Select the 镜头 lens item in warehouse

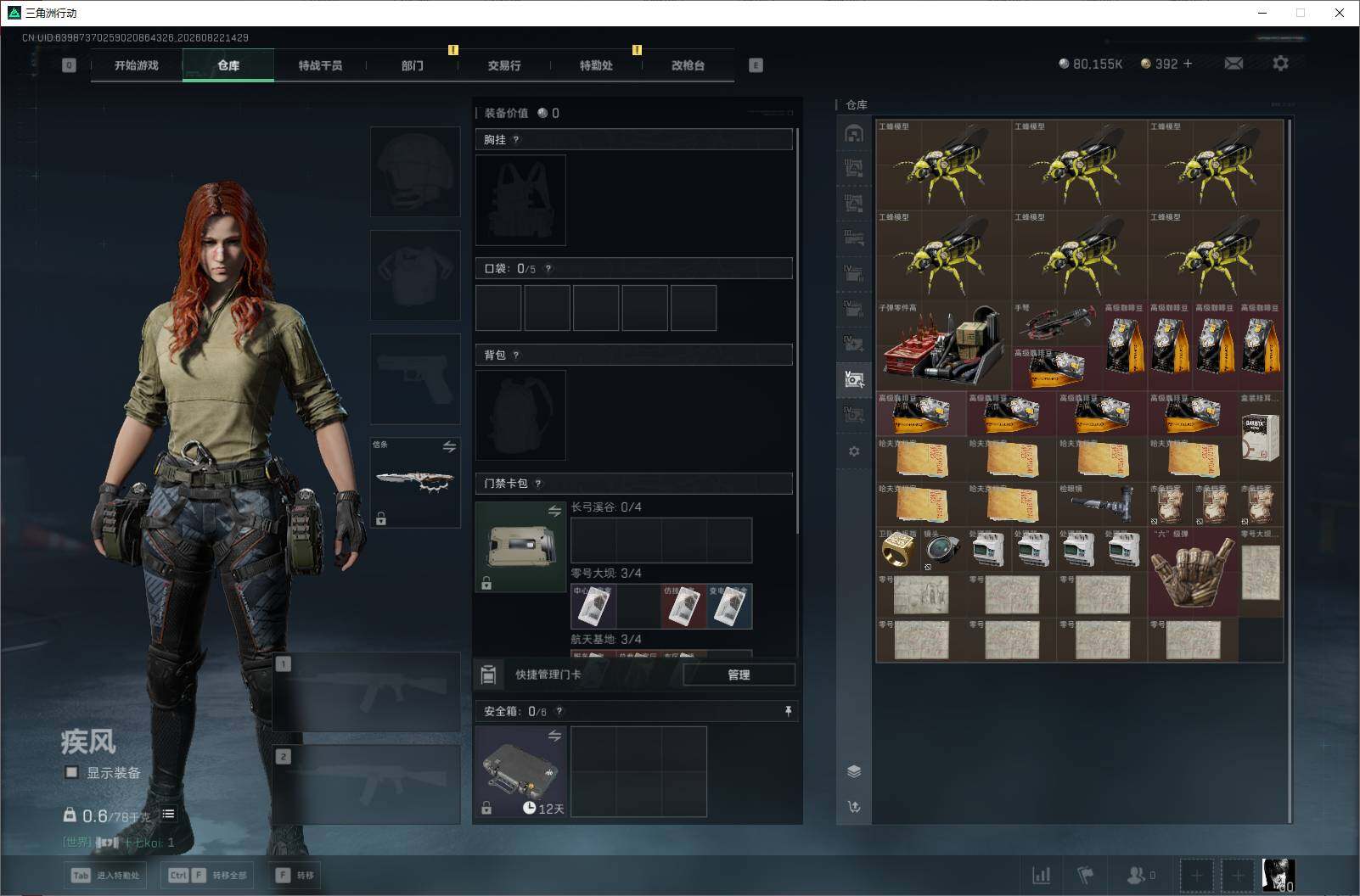[x=943, y=551]
